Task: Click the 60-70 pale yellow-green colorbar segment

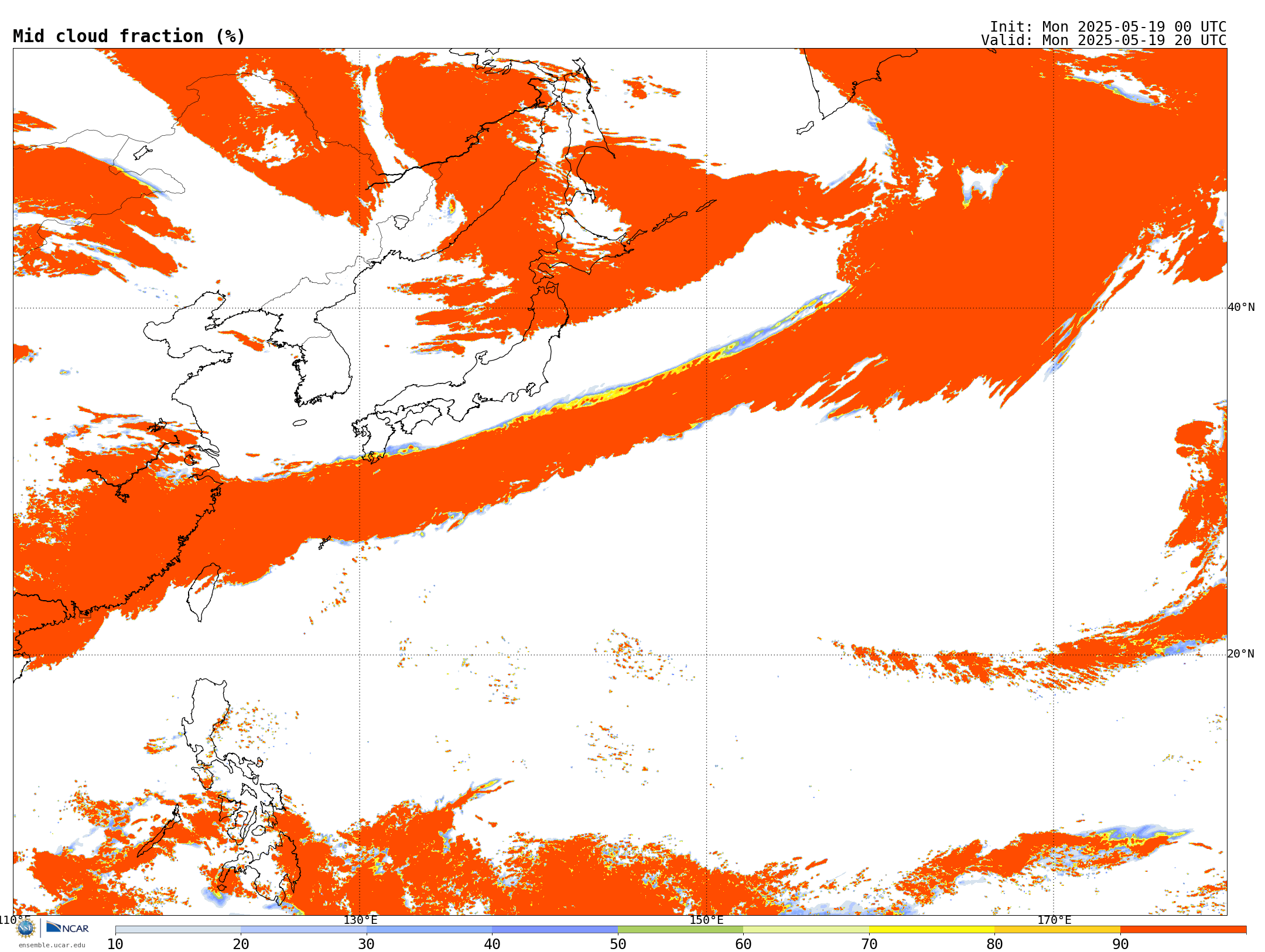Action: pyautogui.click(x=806, y=930)
